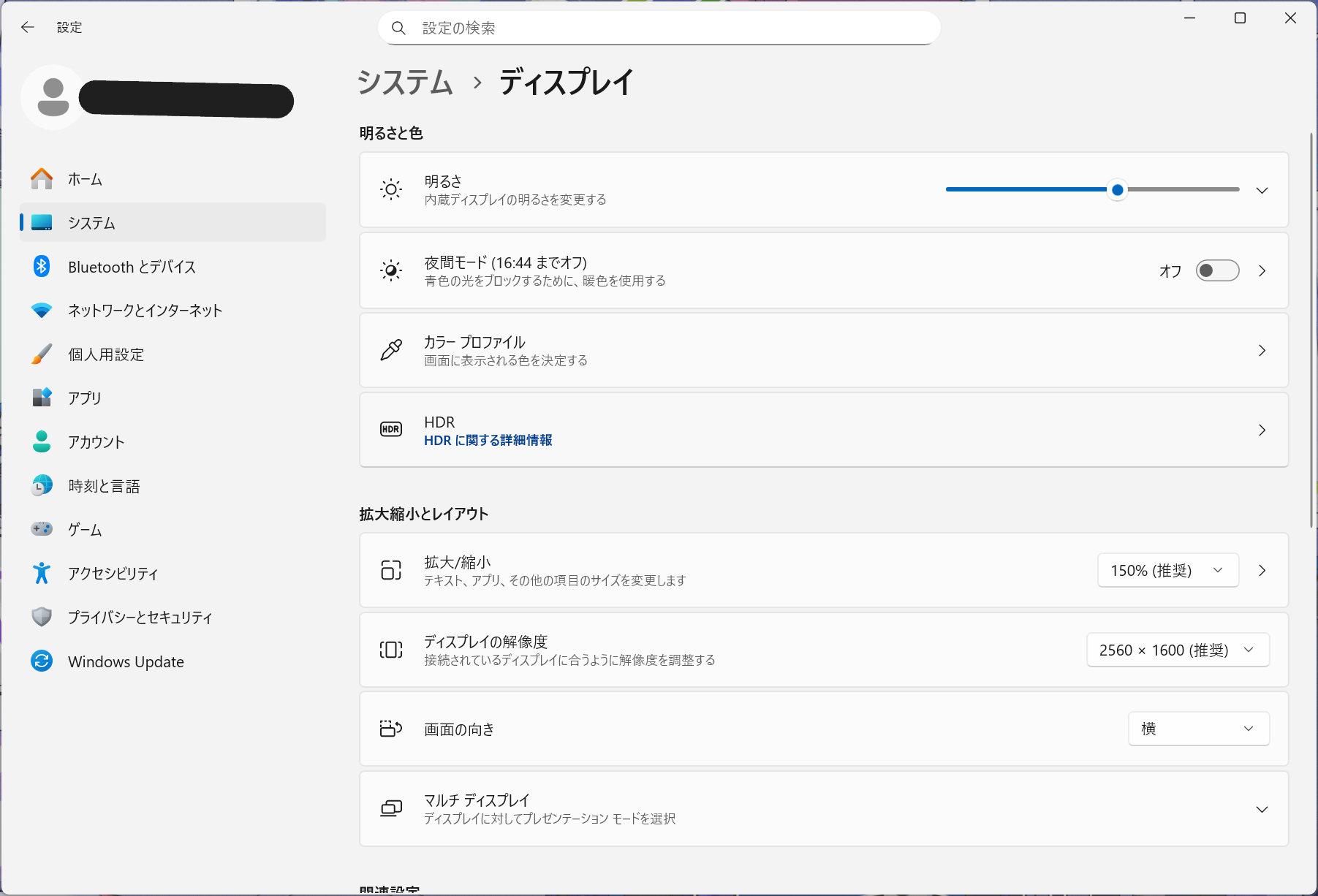Click the Bluetooth icon in sidebar
The width and height of the screenshot is (1318, 896).
click(x=42, y=267)
